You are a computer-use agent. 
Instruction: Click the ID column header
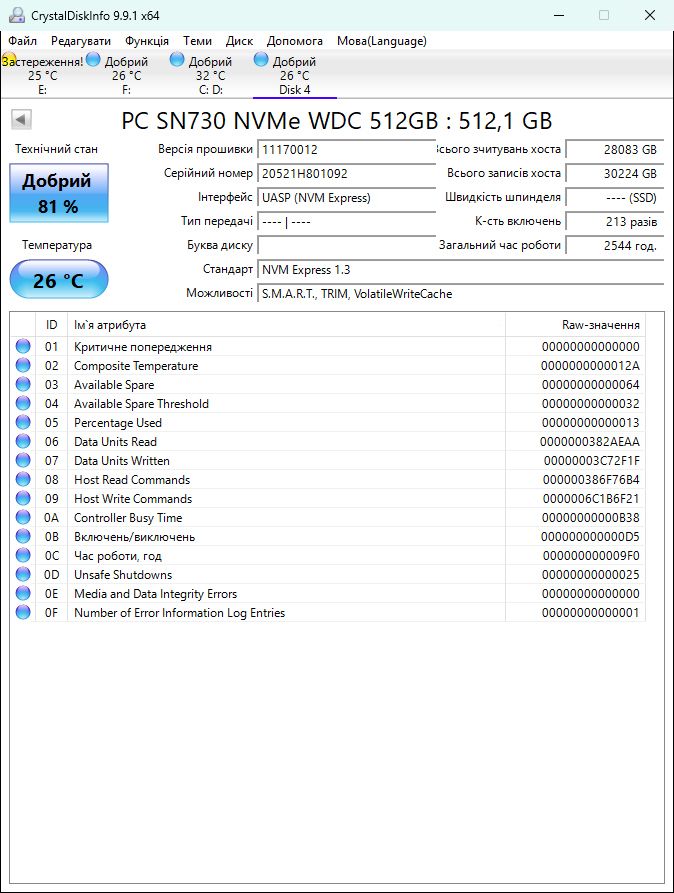tap(51, 325)
